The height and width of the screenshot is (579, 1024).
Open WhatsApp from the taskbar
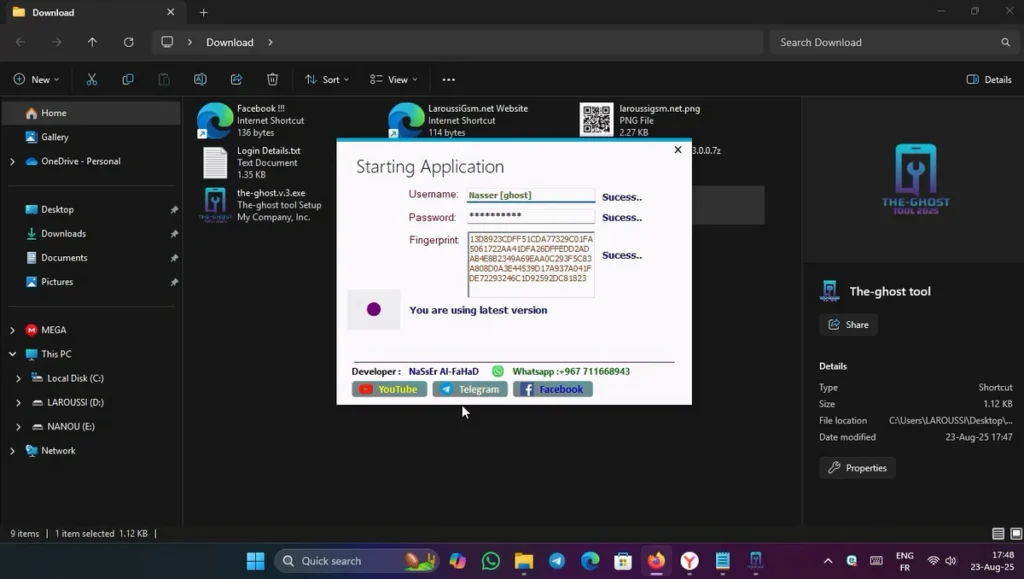pyautogui.click(x=490, y=561)
